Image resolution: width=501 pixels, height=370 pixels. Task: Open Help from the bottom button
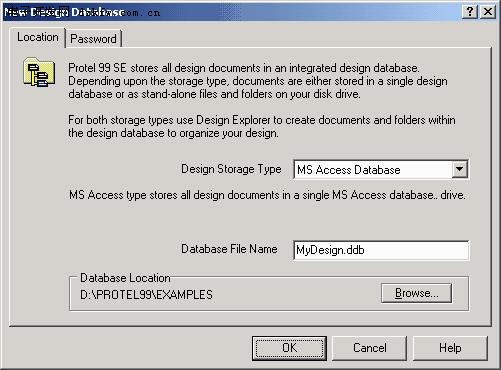click(450, 348)
